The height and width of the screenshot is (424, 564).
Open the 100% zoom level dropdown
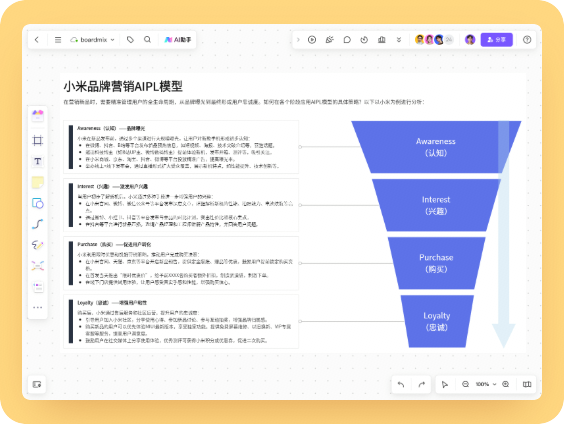click(x=486, y=384)
